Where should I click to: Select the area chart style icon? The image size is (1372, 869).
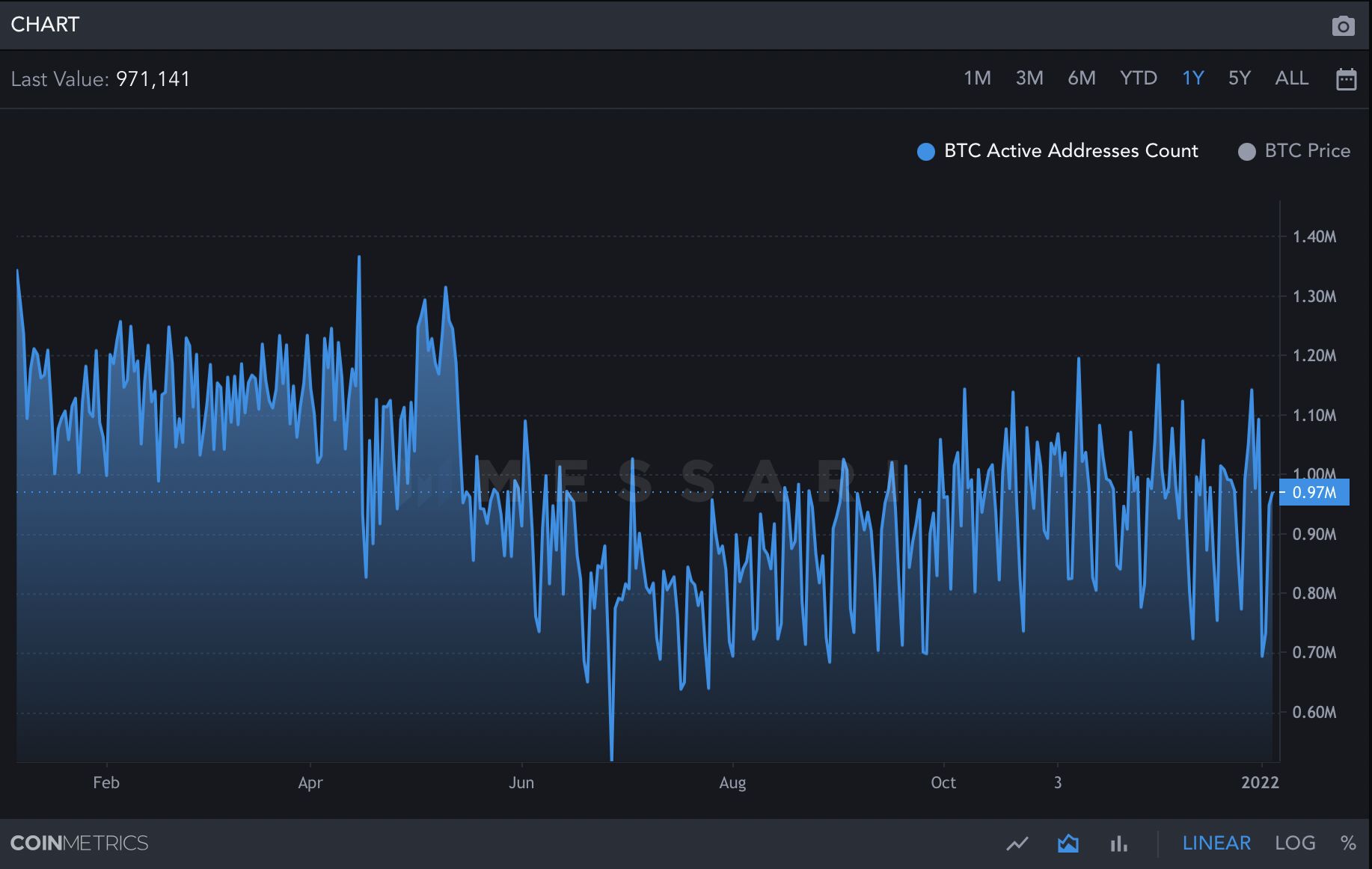[x=1068, y=843]
